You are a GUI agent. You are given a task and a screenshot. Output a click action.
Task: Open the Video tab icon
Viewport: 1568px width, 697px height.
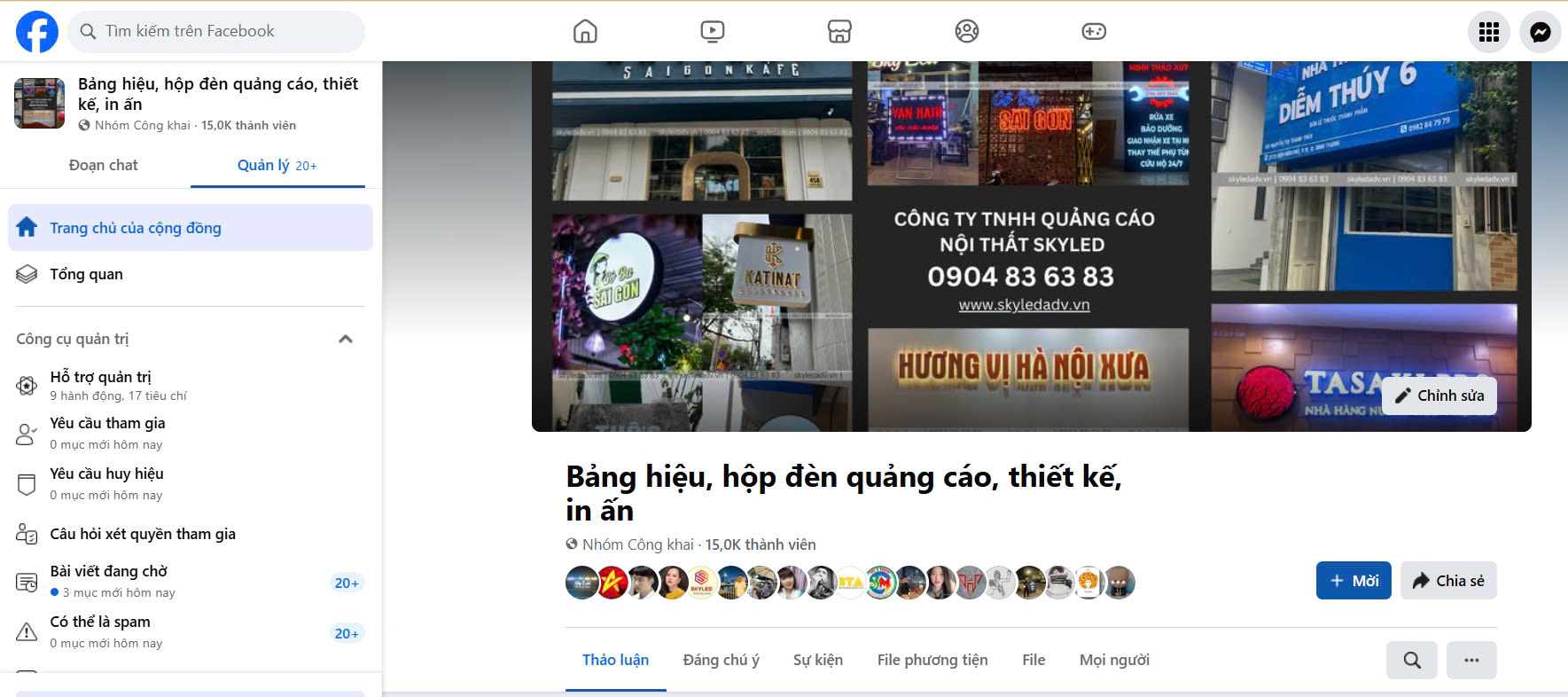[712, 32]
